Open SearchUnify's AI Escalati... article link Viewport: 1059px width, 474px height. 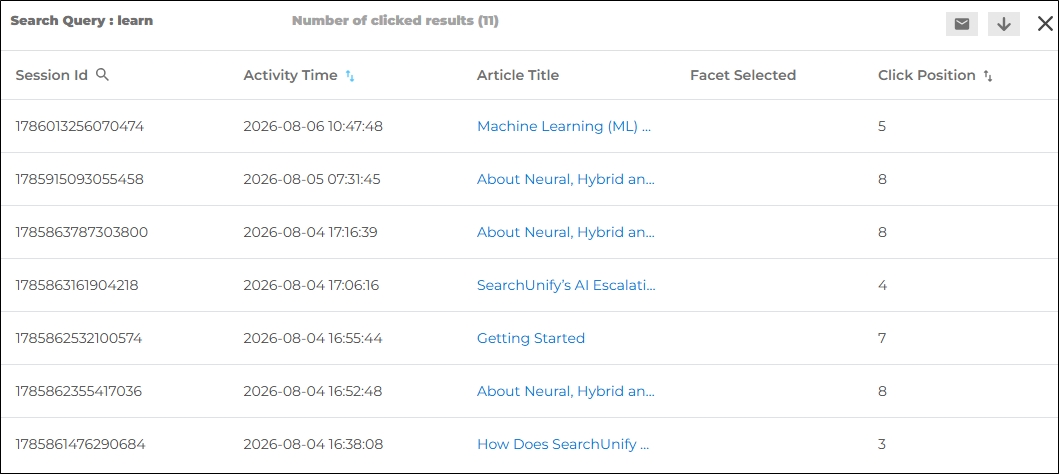coord(566,286)
